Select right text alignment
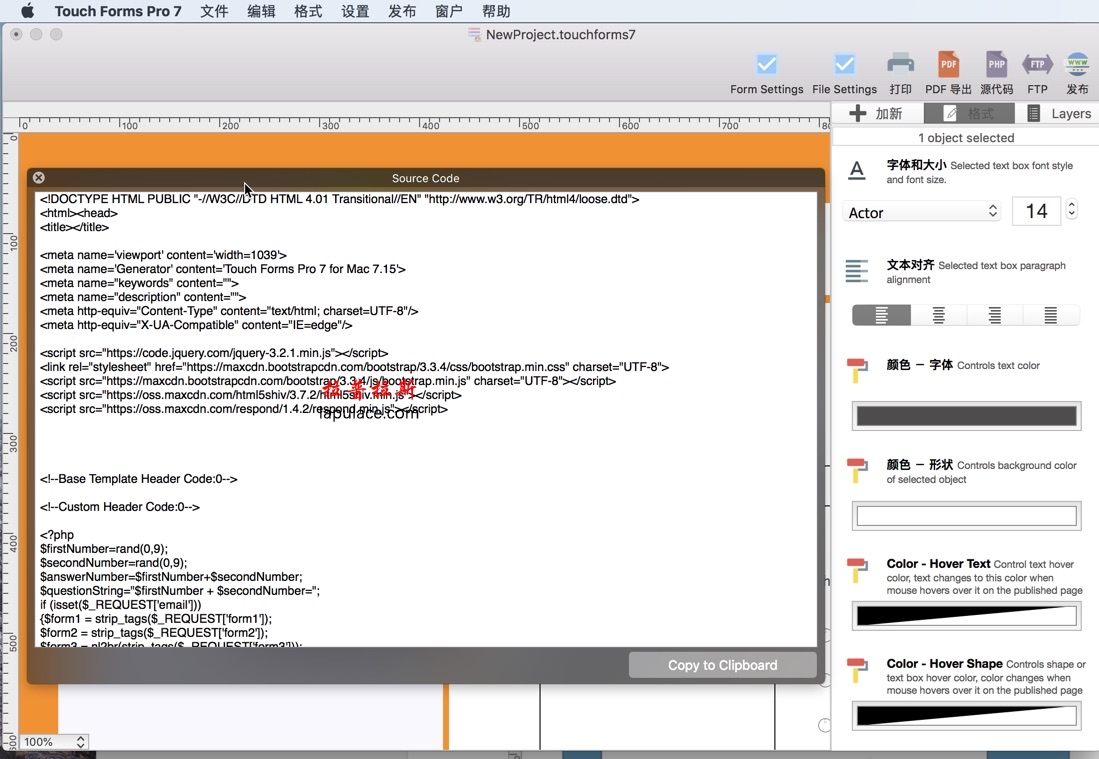 point(995,315)
